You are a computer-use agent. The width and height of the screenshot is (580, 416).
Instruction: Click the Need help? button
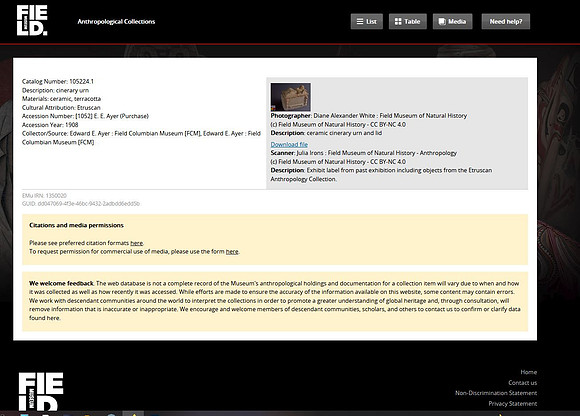pyautogui.click(x=506, y=21)
